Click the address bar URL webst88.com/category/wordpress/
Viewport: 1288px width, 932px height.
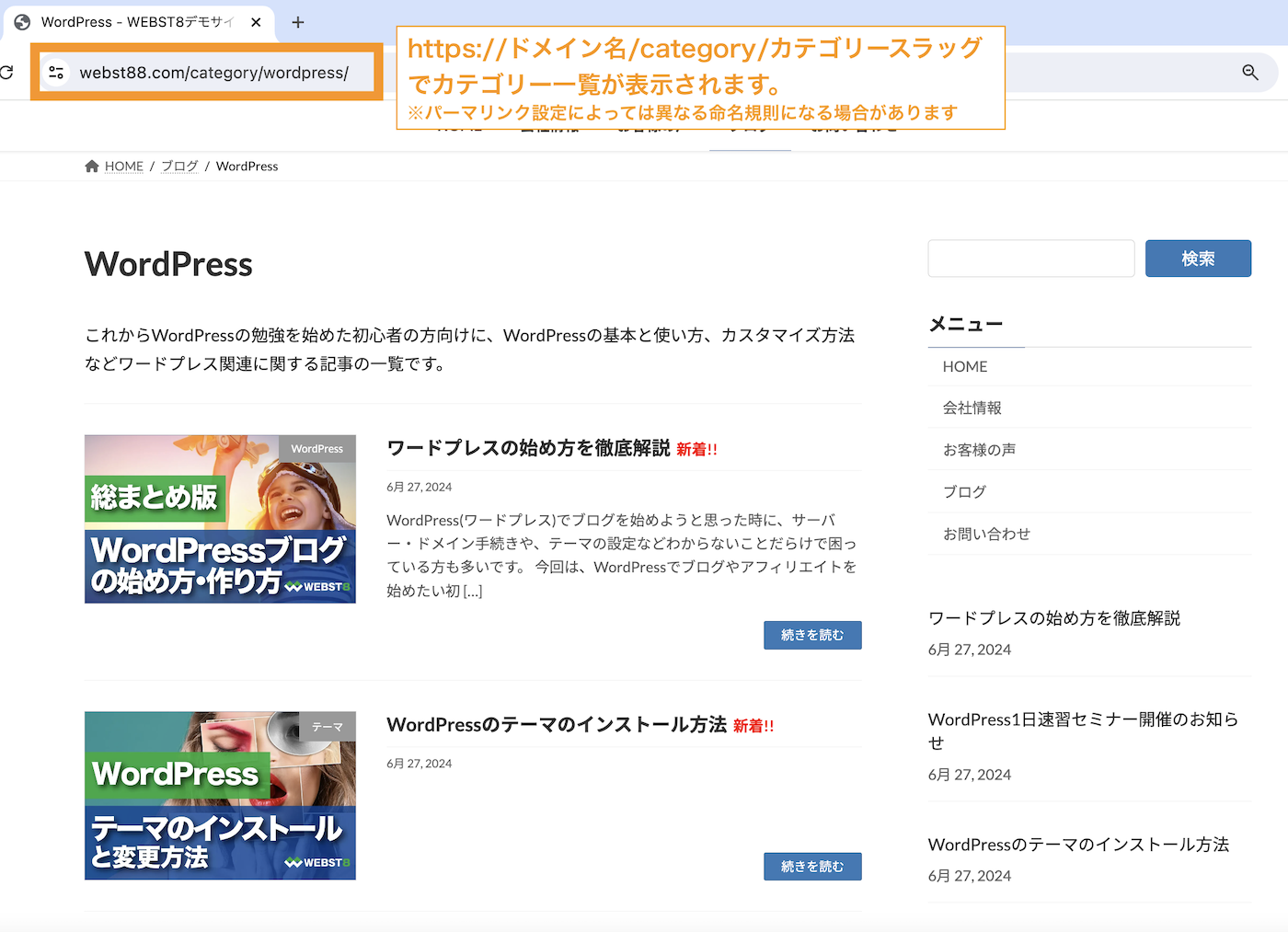coord(213,73)
